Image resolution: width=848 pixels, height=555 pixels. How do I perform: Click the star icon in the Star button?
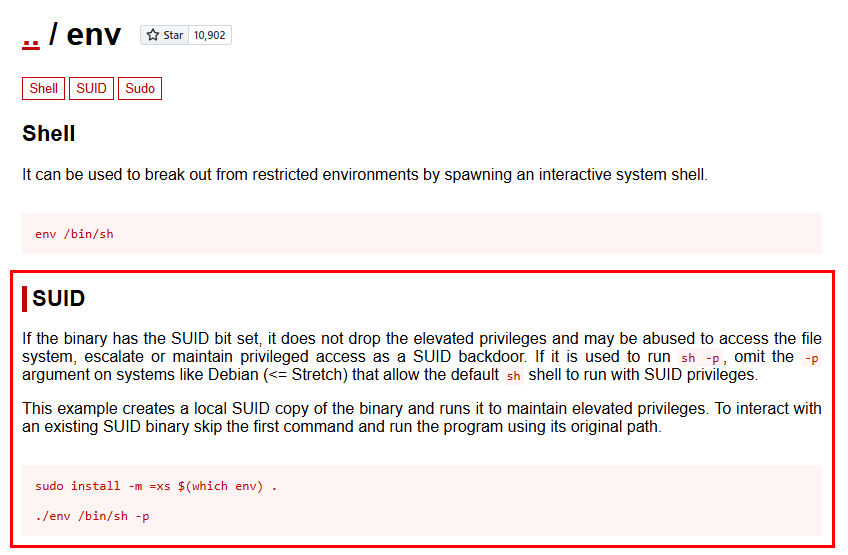pos(153,35)
